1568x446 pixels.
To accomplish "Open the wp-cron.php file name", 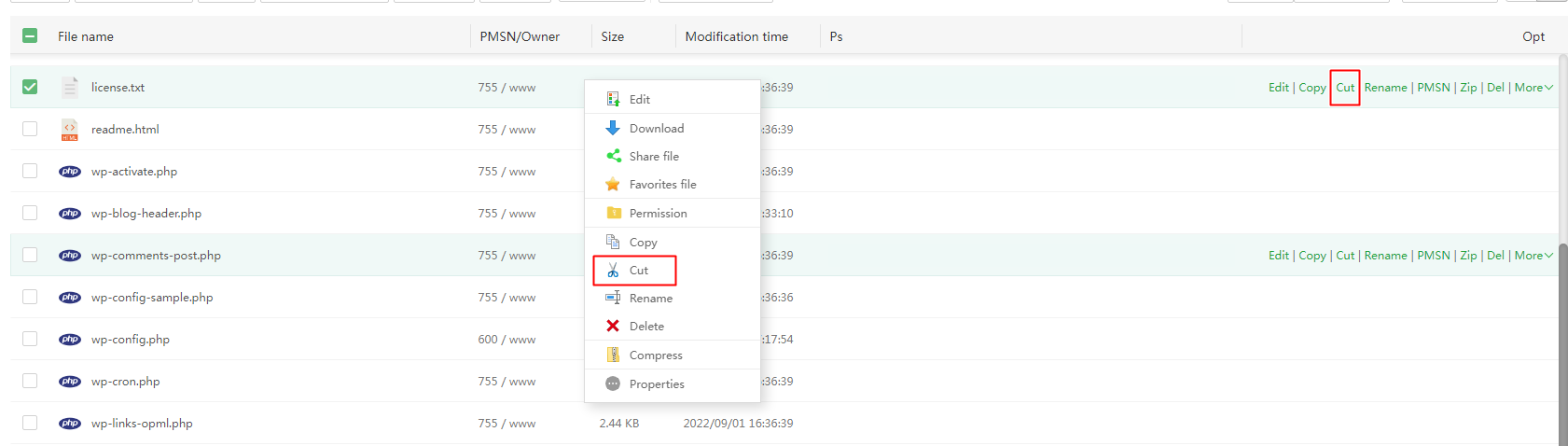I will coord(125,381).
